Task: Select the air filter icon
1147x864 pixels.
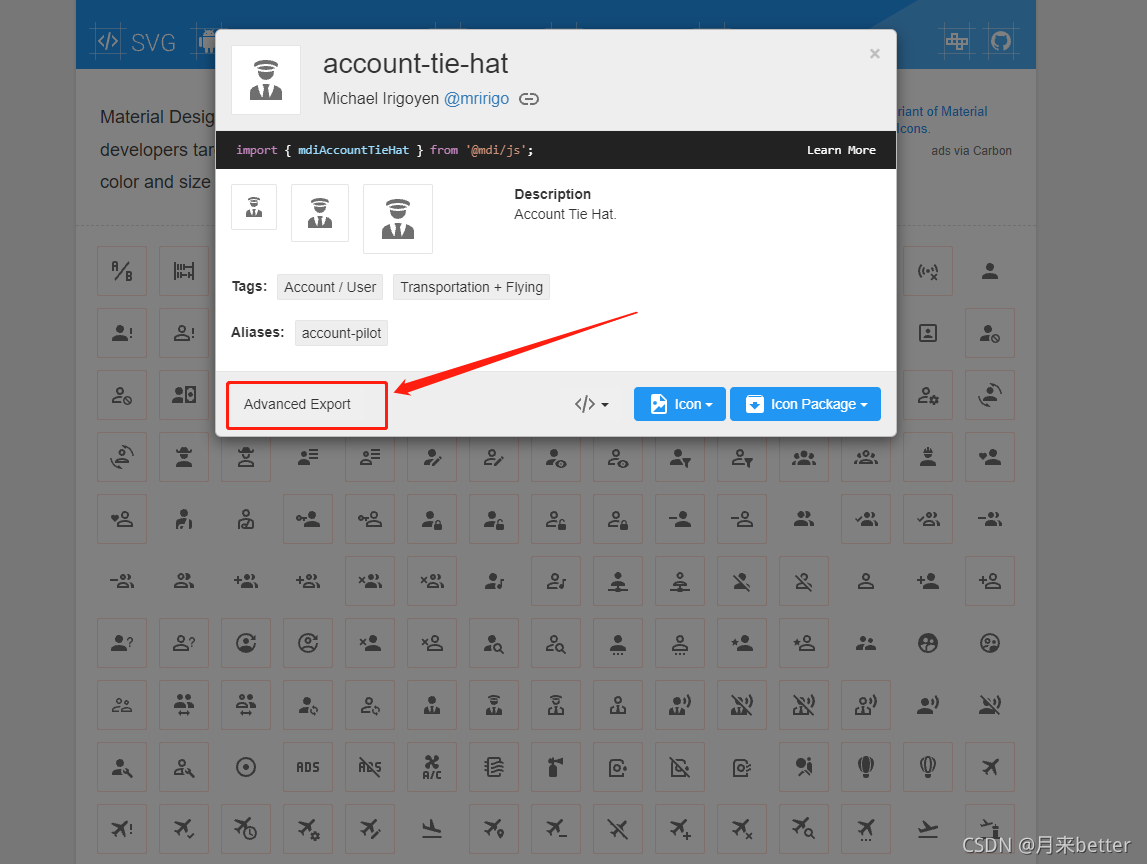Action: pyautogui.click(x=494, y=767)
